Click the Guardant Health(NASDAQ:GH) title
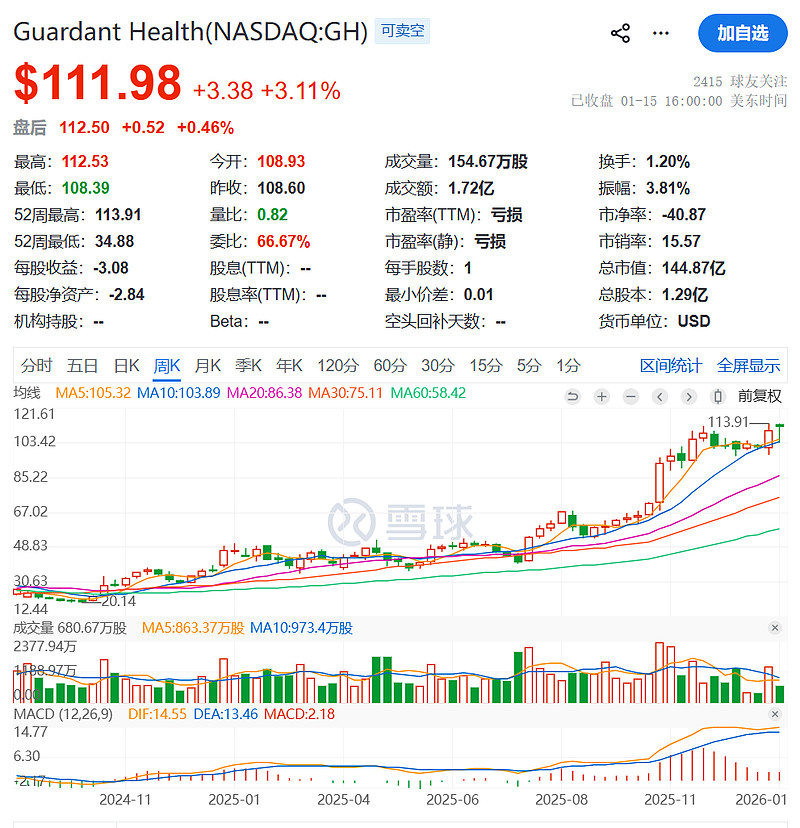The width and height of the screenshot is (800, 828). (x=190, y=32)
